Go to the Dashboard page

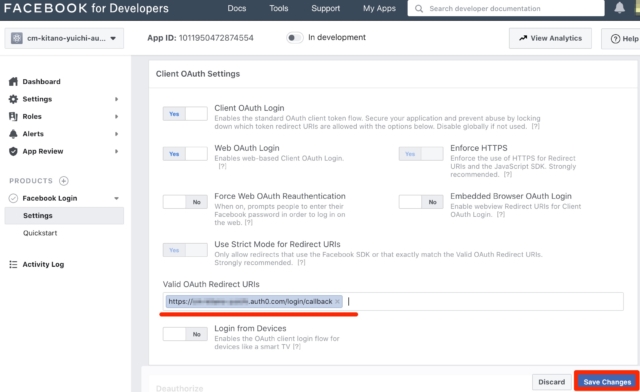41,82
